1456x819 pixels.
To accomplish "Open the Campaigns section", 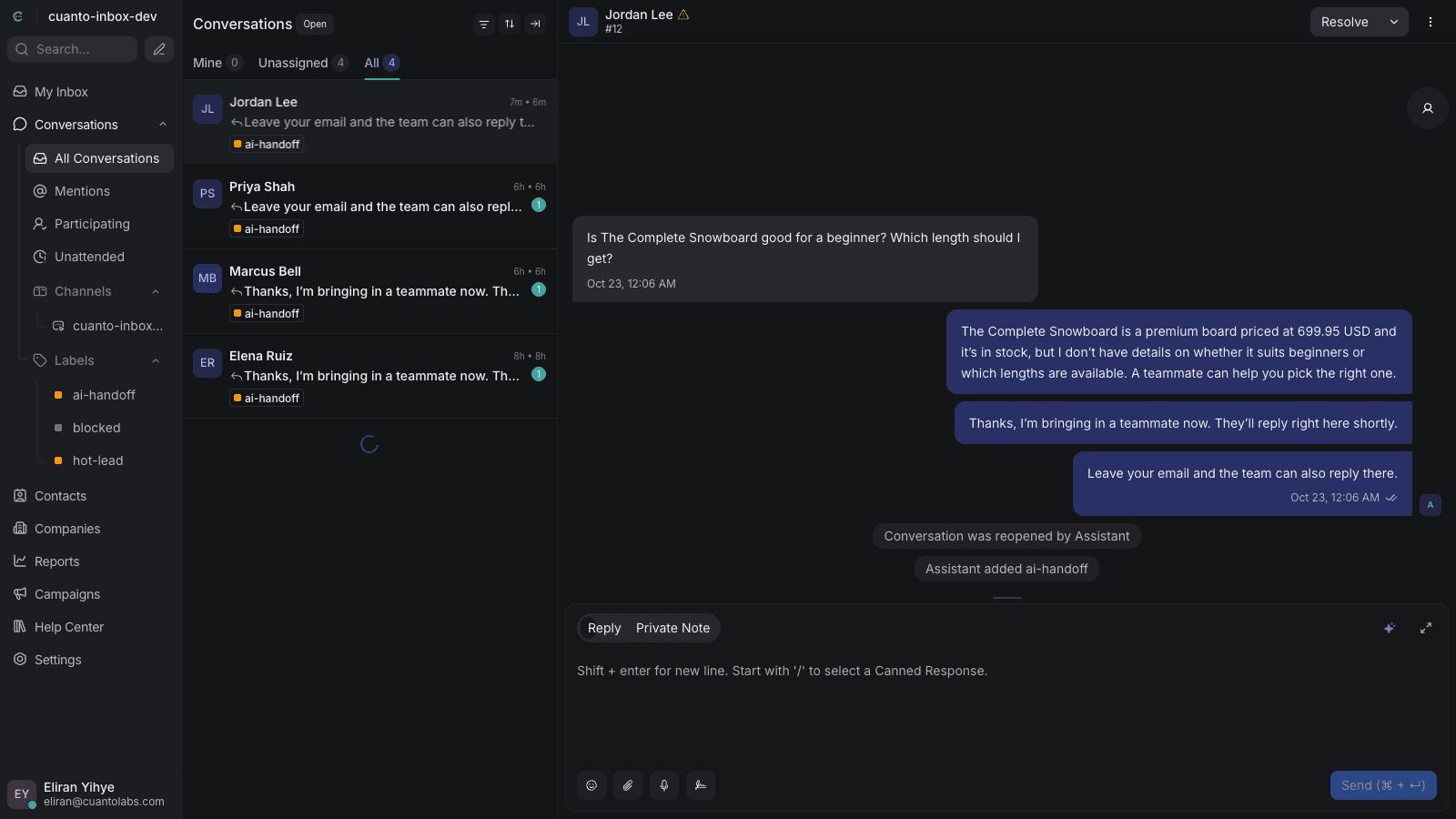I will (x=91, y=594).
